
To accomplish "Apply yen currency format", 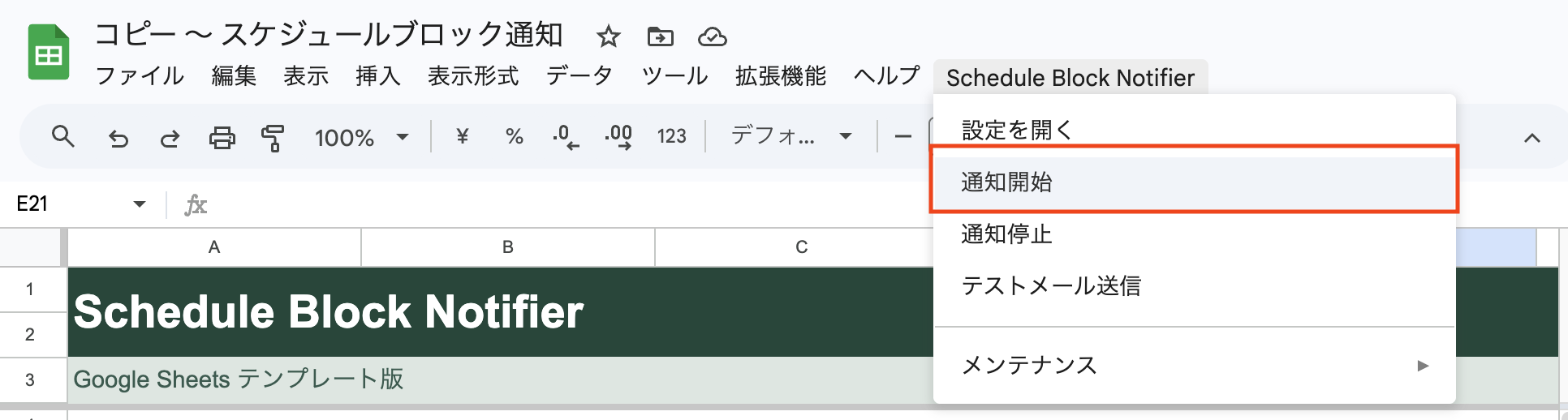I will pos(462,136).
